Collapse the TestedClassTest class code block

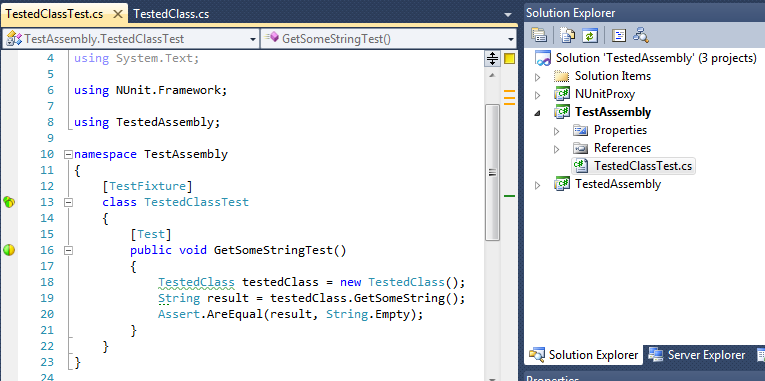pyautogui.click(x=68, y=202)
